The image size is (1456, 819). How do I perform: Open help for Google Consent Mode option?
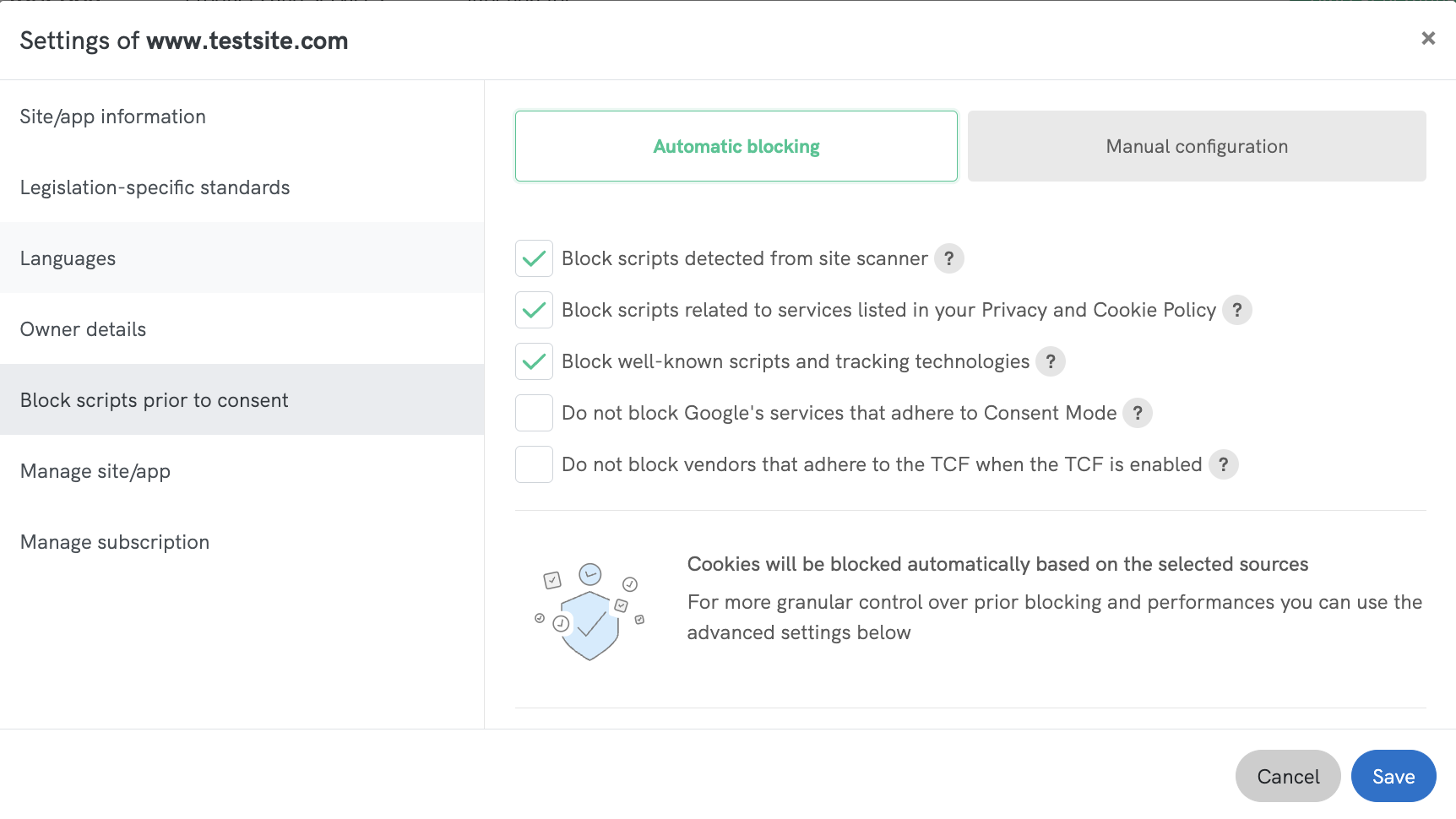(1138, 413)
